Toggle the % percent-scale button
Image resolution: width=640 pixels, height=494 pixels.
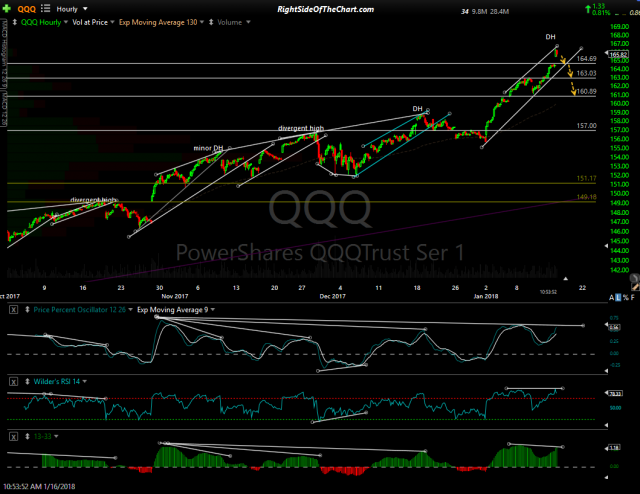tap(625, 298)
